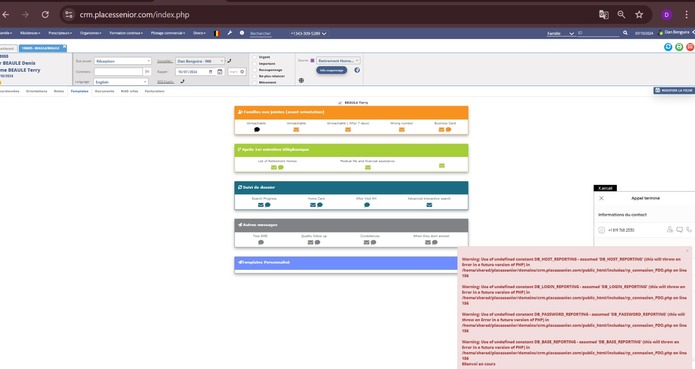Image resolution: width=695 pixels, height=369 pixels.
Task: Tick the Mécontent checkbox
Action: 254,82
